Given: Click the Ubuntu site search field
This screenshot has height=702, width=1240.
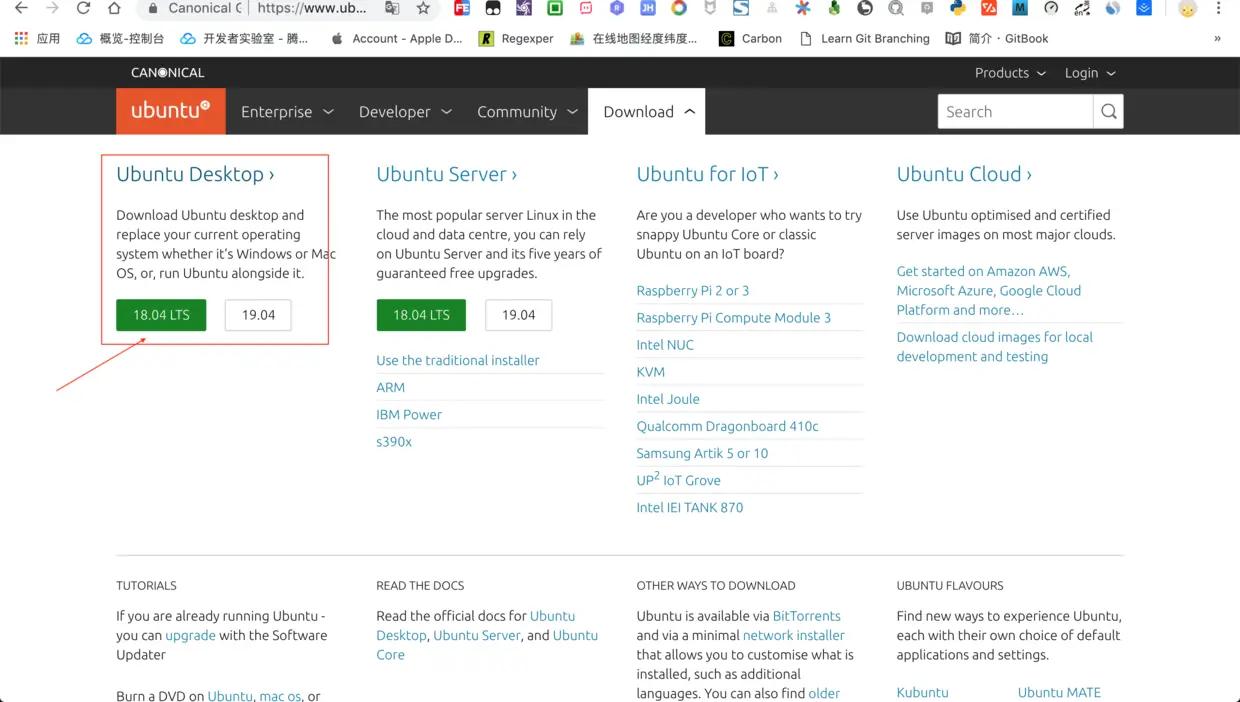Looking at the screenshot, I should click(x=1015, y=111).
